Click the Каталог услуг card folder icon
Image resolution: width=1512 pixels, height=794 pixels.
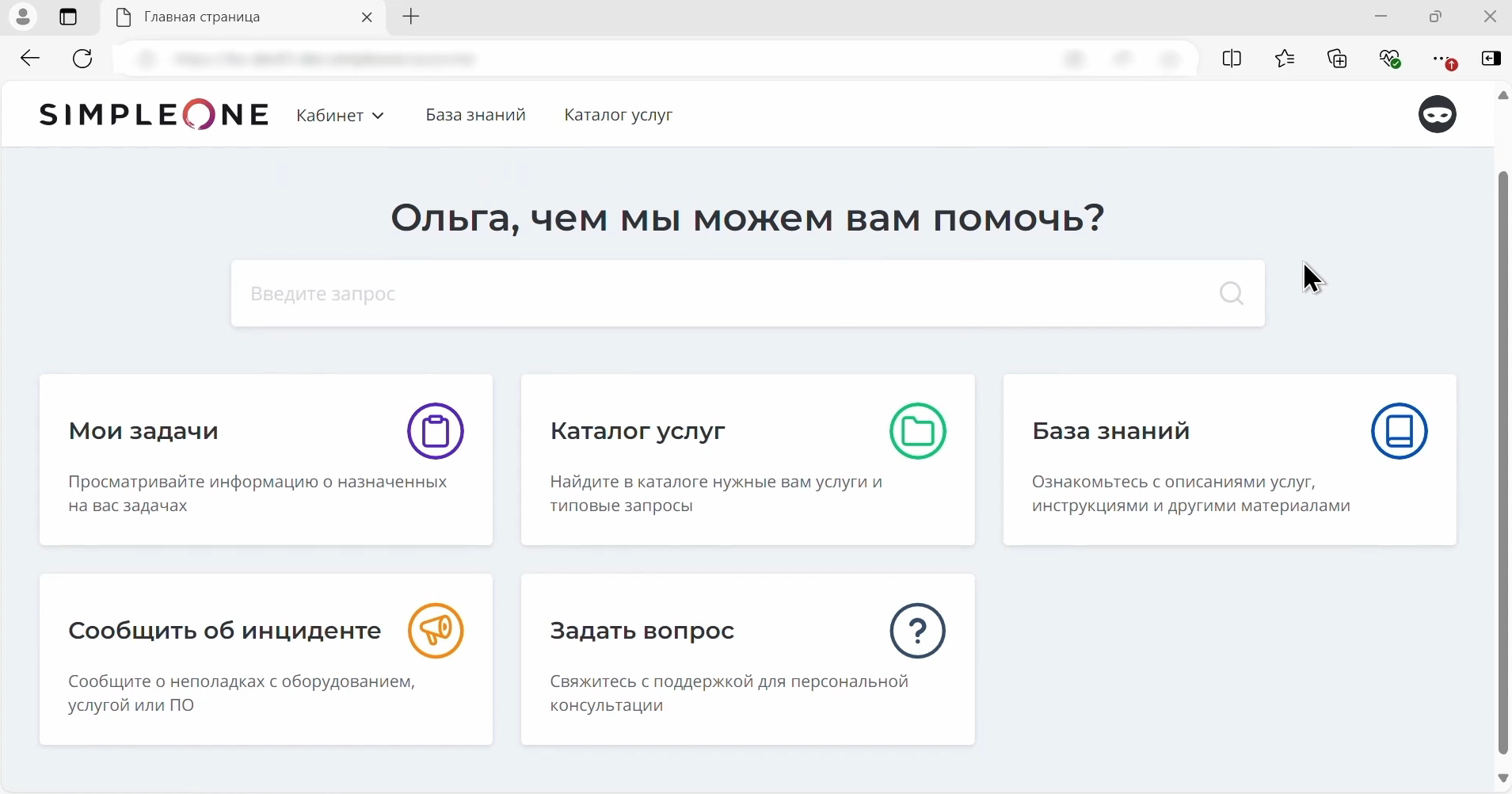click(917, 431)
